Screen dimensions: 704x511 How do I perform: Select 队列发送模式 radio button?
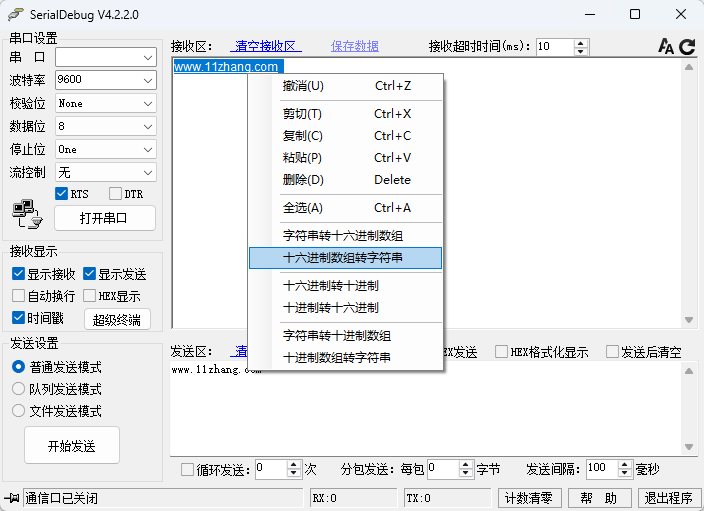tap(18, 388)
